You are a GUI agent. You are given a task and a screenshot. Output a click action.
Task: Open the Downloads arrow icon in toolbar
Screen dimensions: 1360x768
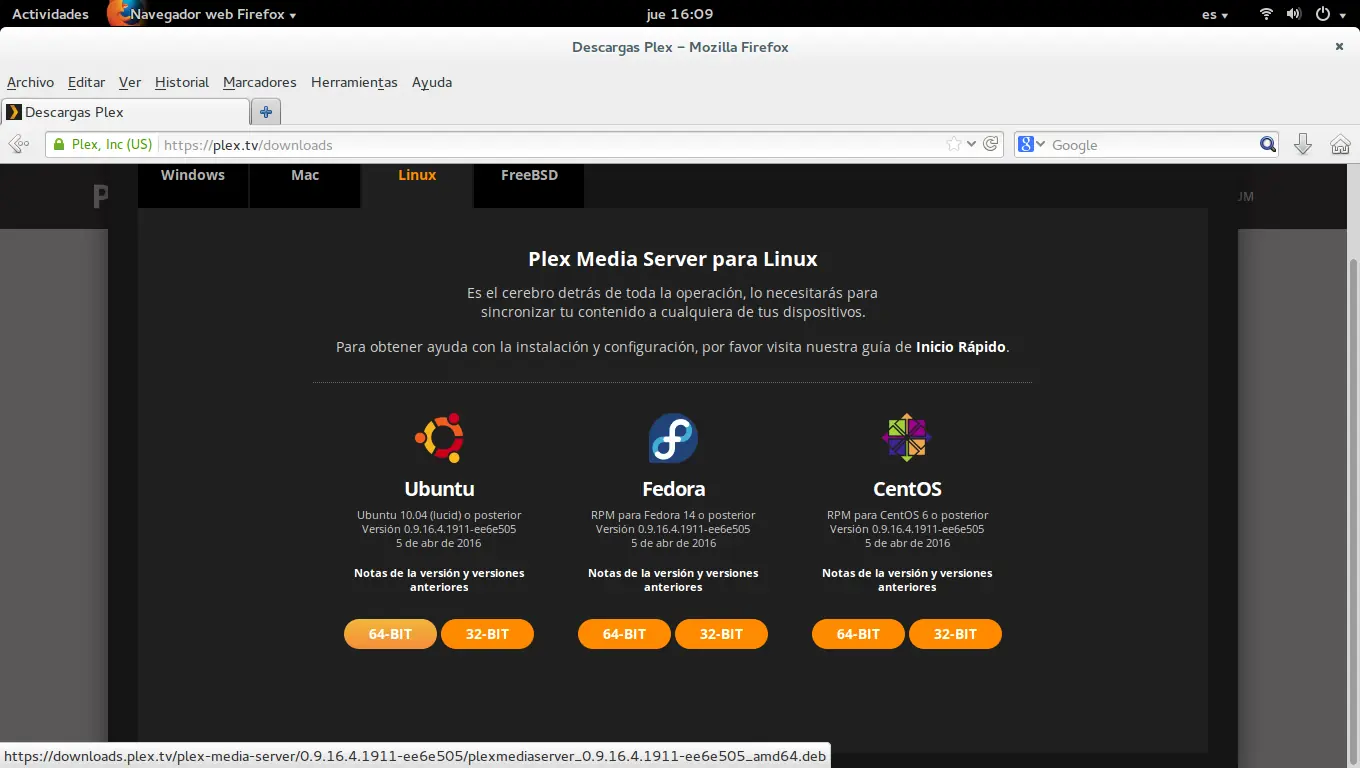click(1303, 144)
